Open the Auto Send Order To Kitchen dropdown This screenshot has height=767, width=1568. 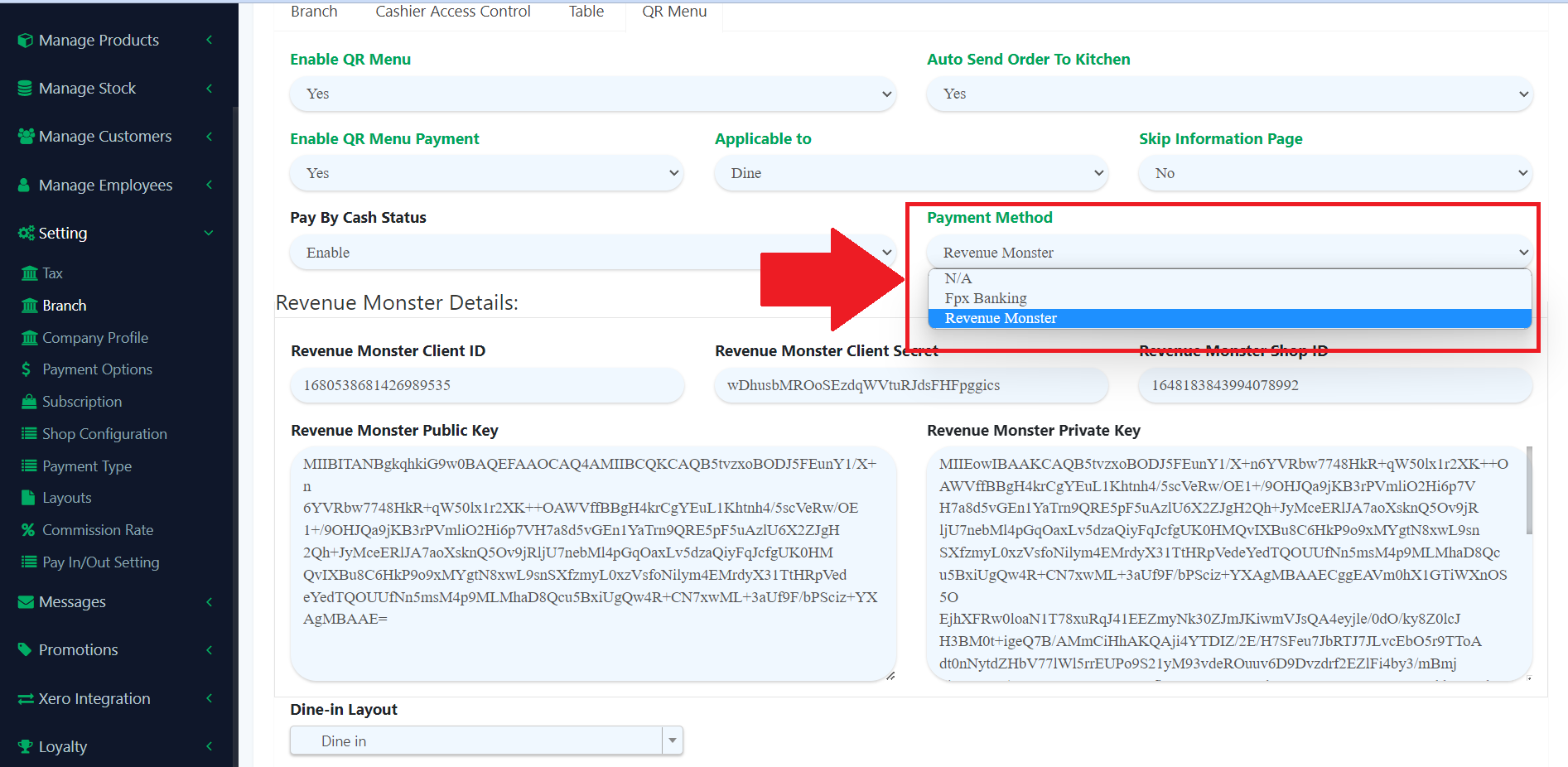[x=1230, y=94]
